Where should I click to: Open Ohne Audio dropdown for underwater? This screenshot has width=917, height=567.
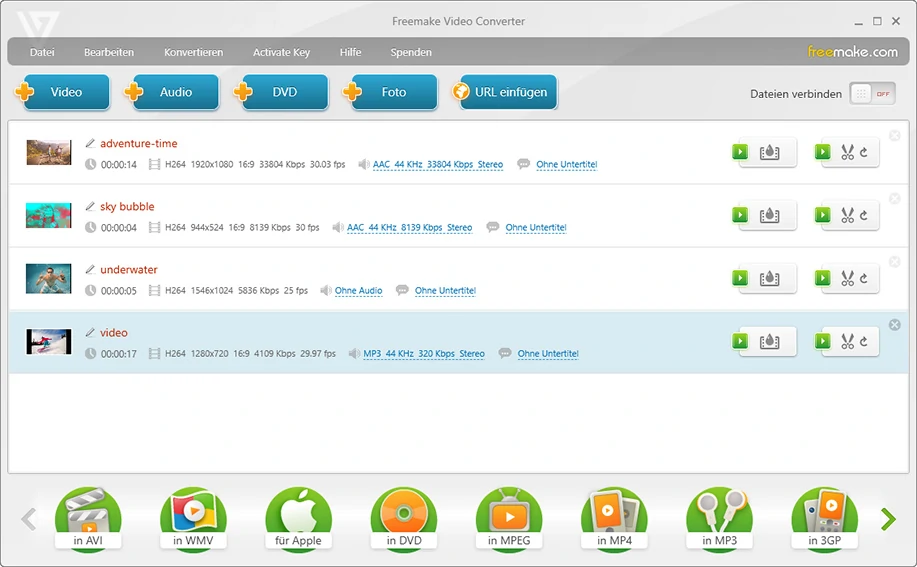(x=358, y=291)
